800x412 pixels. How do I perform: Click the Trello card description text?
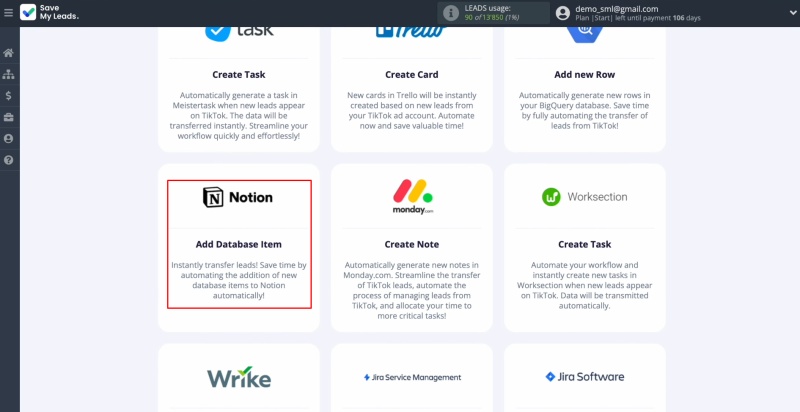tap(412, 110)
